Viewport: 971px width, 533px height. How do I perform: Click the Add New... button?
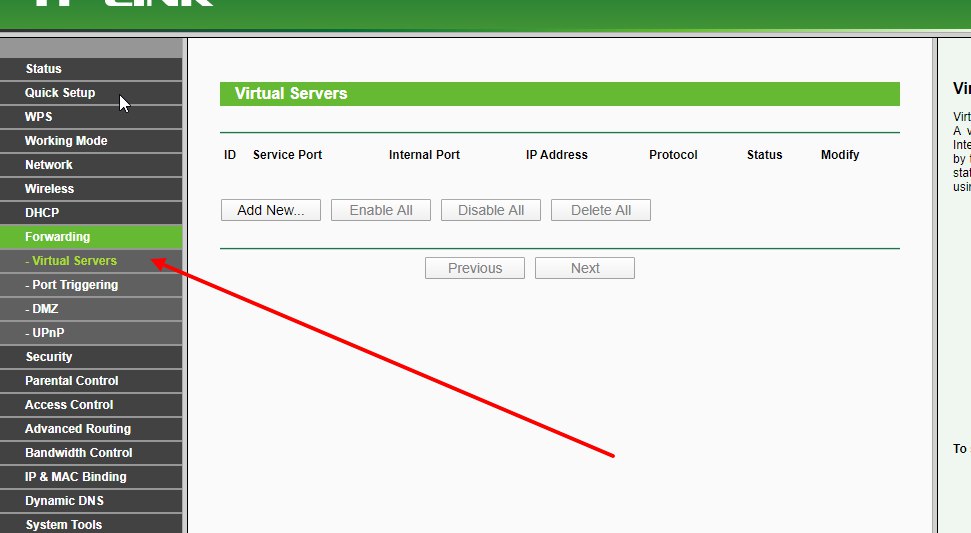click(x=271, y=210)
